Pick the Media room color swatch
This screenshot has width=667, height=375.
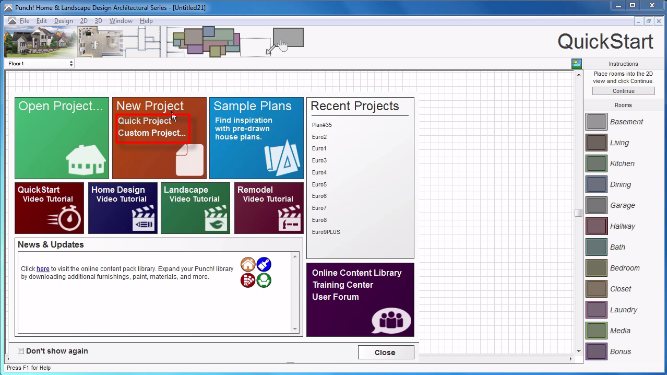(596, 330)
